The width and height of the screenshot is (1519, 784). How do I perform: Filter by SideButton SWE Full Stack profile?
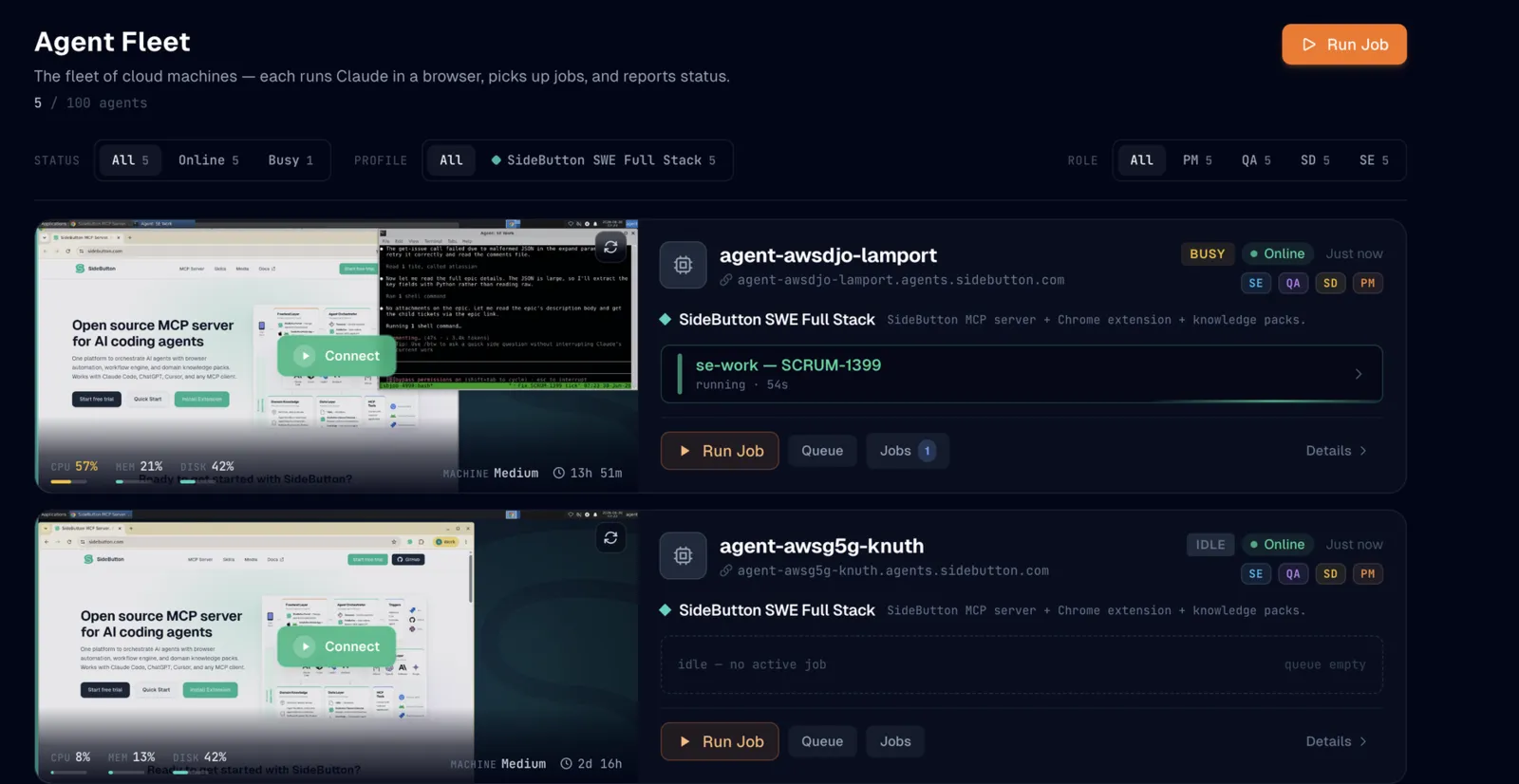[604, 160]
